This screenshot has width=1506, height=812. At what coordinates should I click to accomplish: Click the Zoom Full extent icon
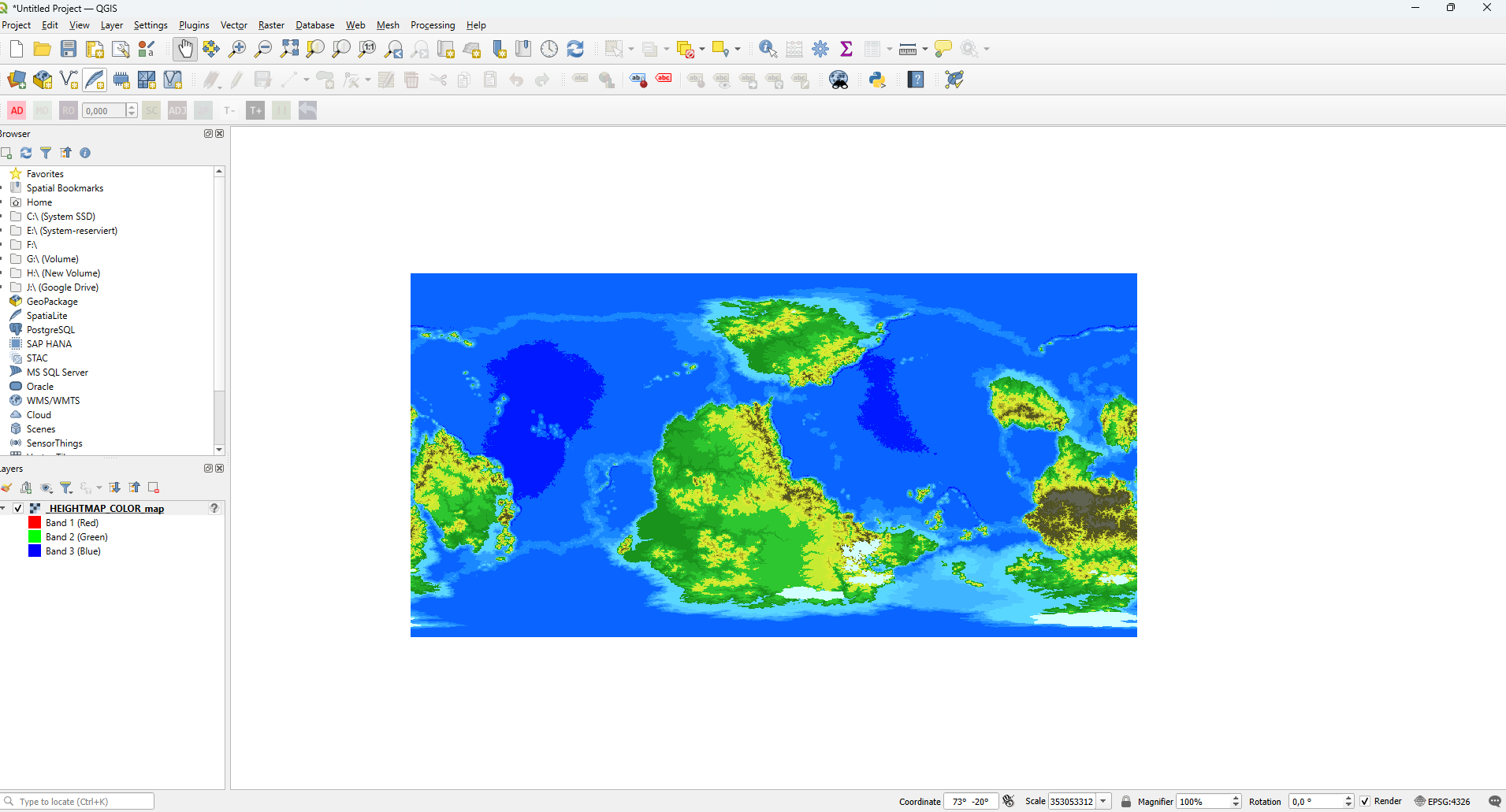point(289,49)
